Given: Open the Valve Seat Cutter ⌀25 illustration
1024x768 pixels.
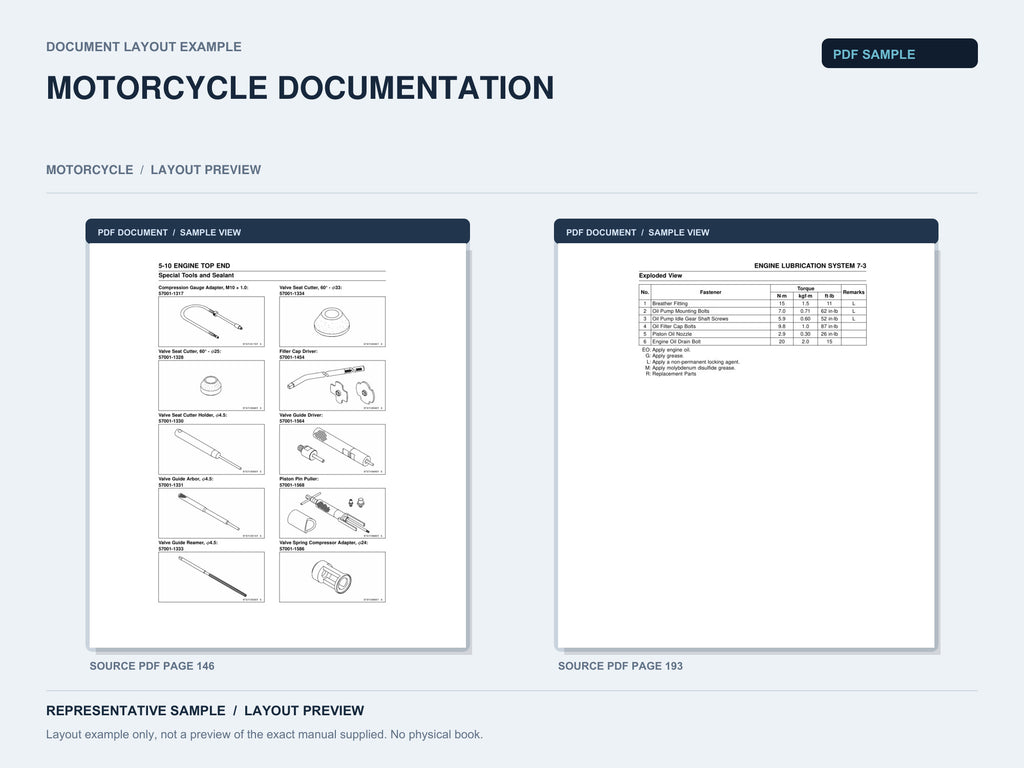Looking at the screenshot, I should click(x=212, y=385).
